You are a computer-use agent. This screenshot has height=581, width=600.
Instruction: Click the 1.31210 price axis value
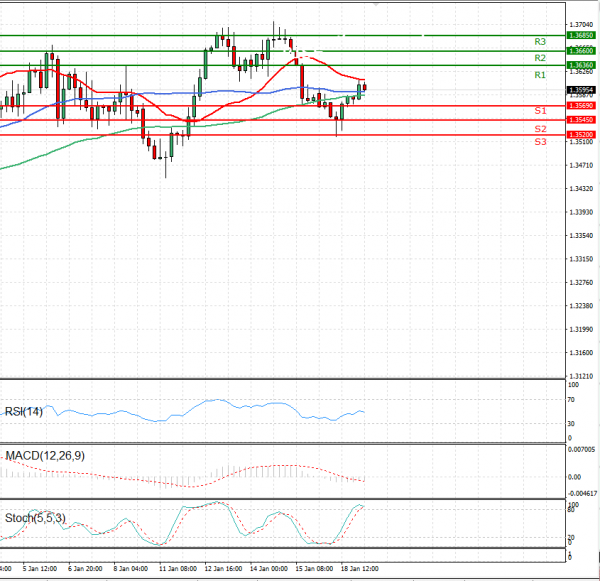pos(581,376)
